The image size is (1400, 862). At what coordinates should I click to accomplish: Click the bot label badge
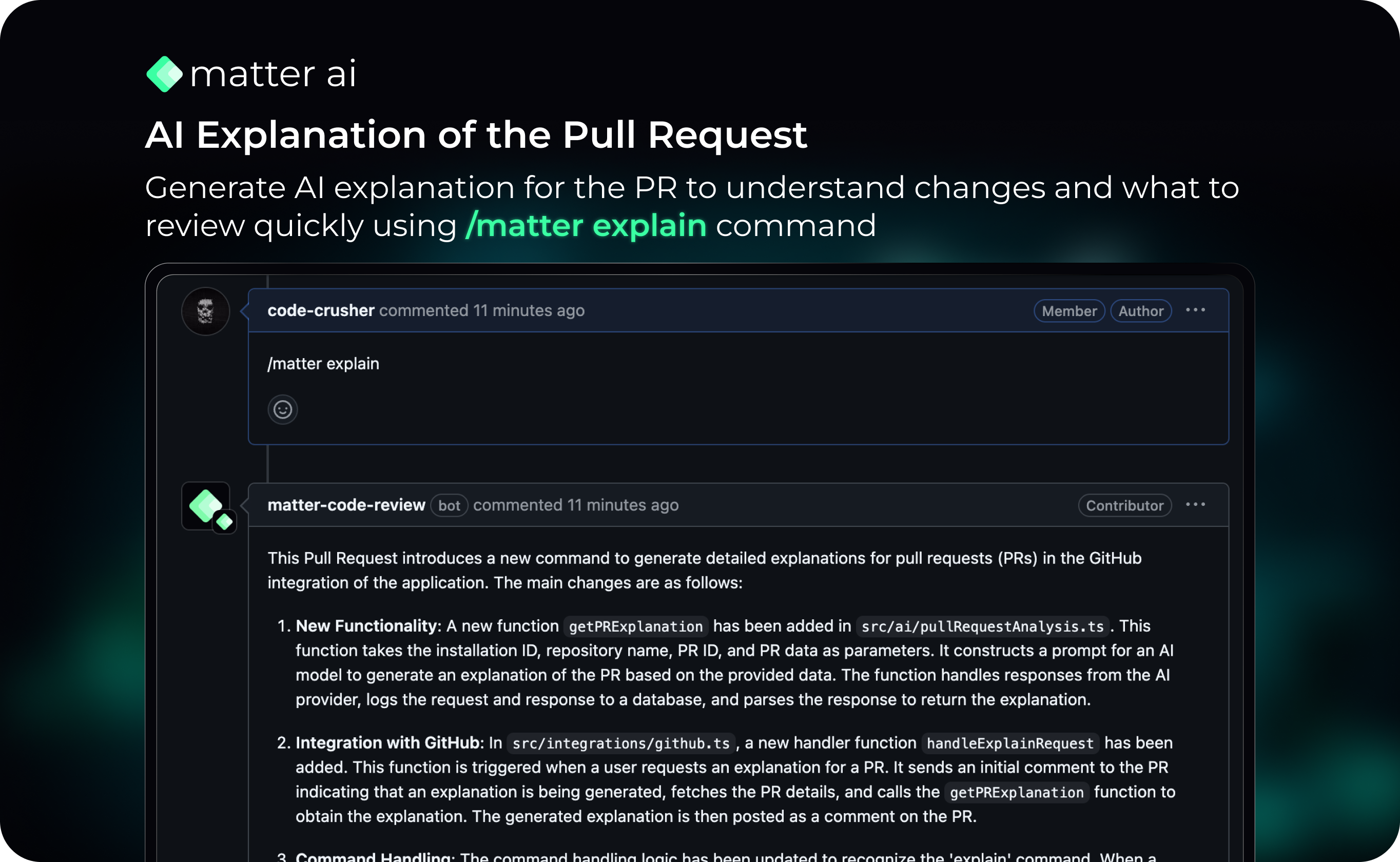click(449, 506)
